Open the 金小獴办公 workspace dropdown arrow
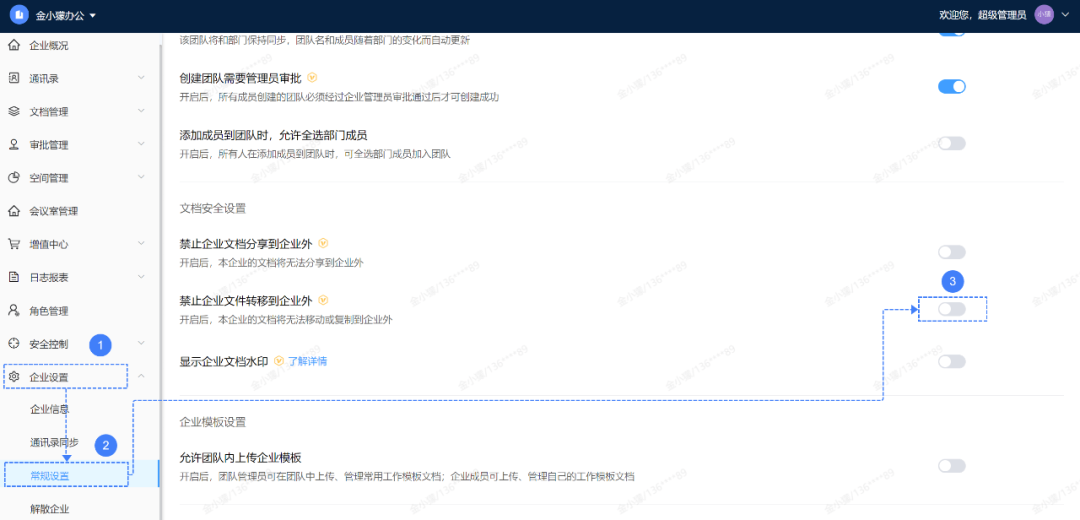The image size is (1080, 520). click(x=93, y=15)
